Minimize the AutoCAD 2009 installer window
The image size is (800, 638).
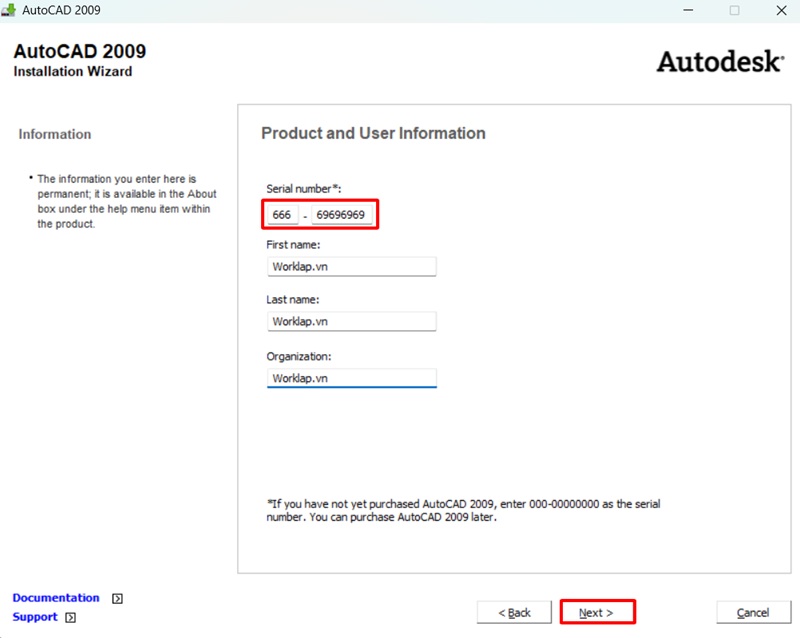pyautogui.click(x=689, y=11)
